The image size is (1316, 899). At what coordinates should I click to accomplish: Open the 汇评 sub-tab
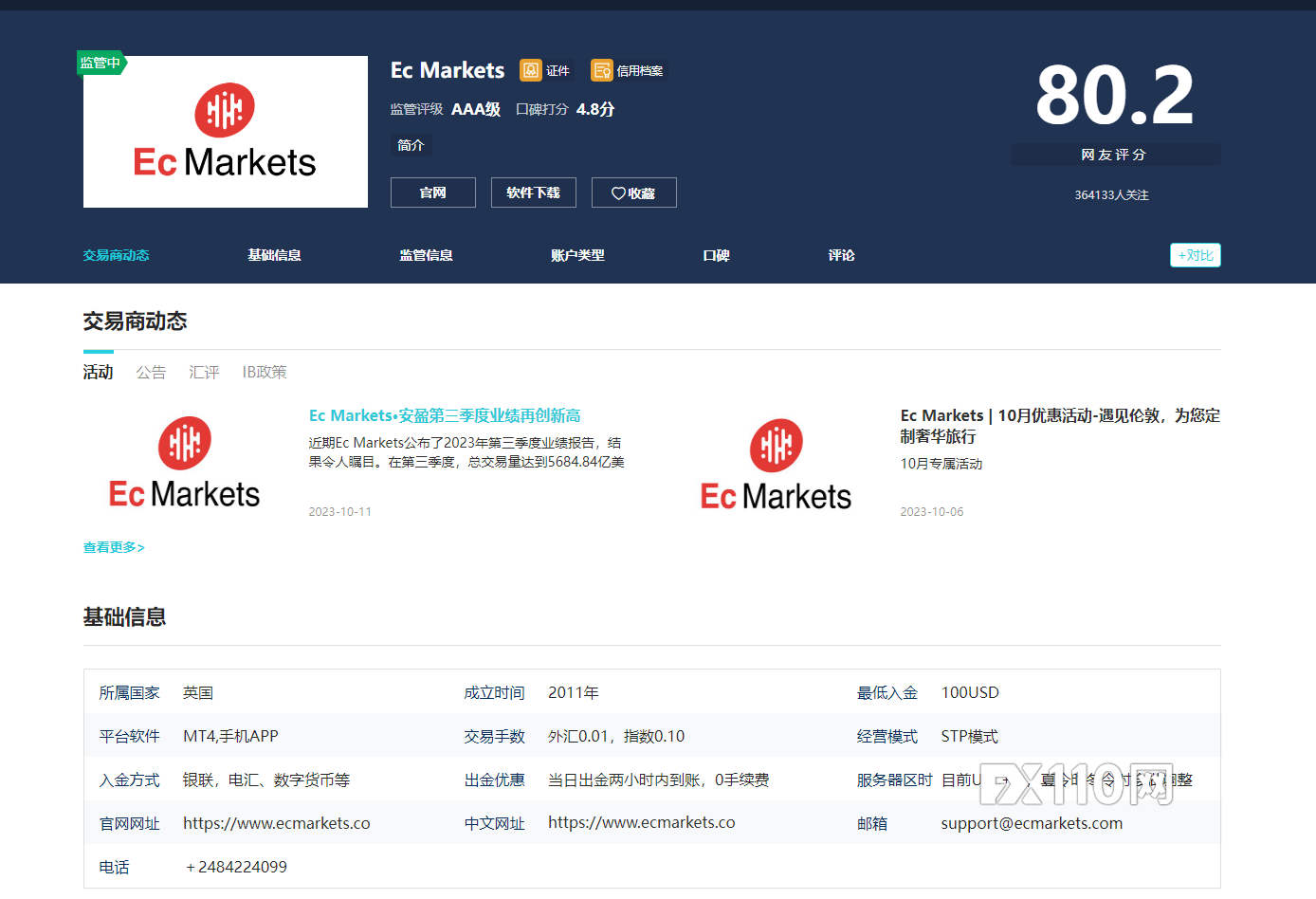[x=204, y=372]
